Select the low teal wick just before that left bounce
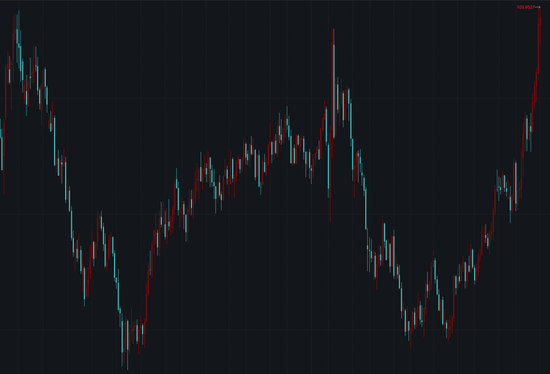This screenshot has width=550, height=374. pyautogui.click(x=84, y=286)
